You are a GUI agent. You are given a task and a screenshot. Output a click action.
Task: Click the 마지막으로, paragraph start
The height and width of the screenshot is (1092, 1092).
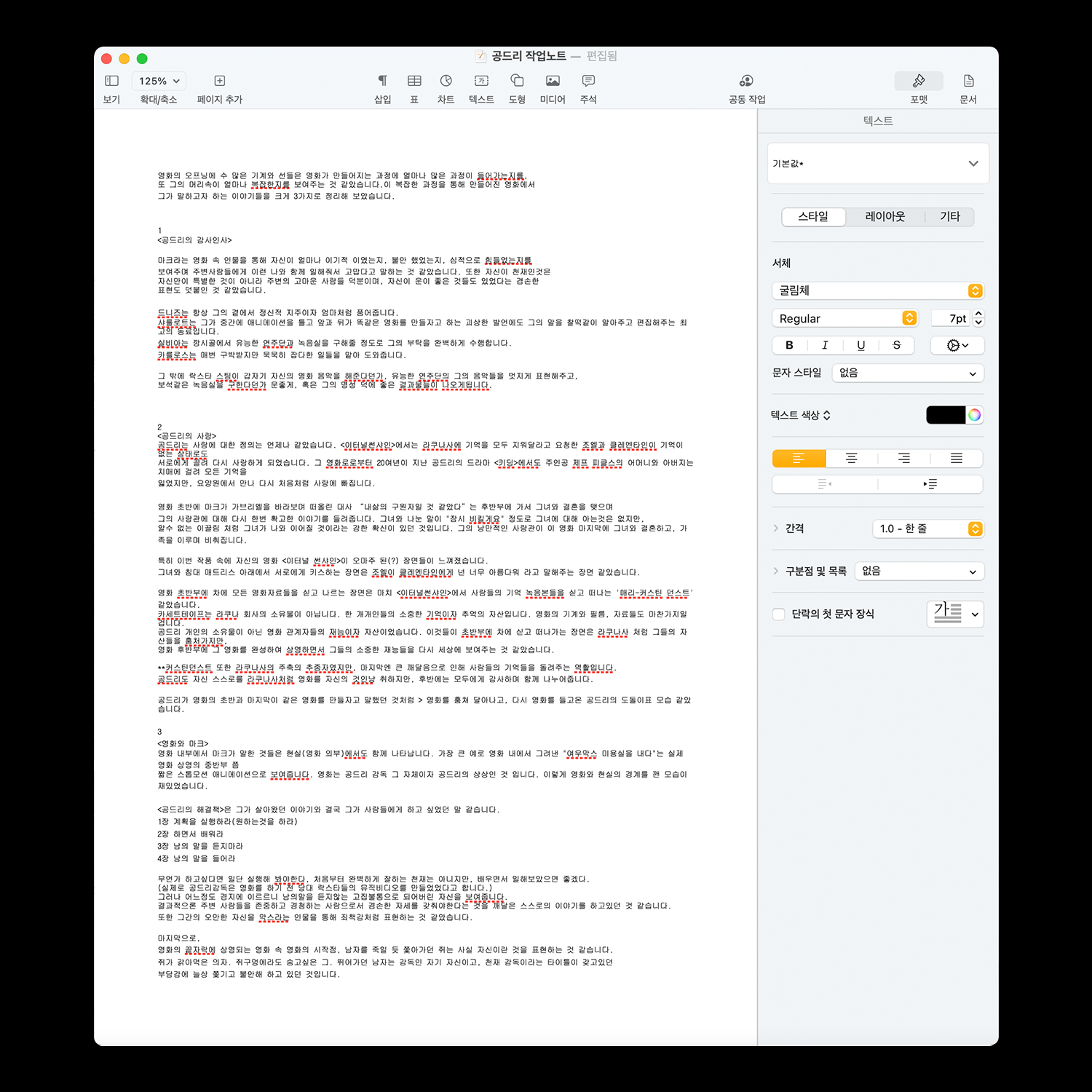pos(178,938)
